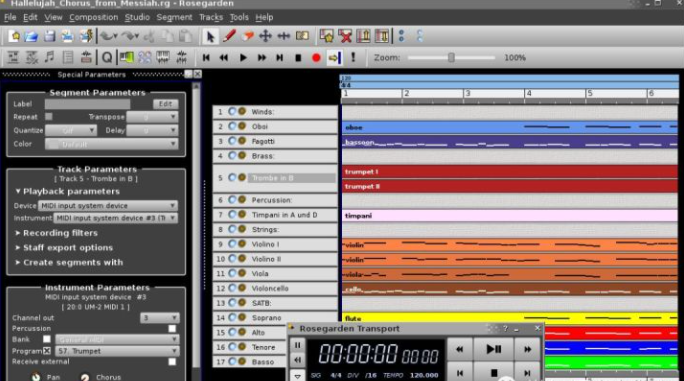This screenshot has width=684, height=381.
Task: Save the composition with floppy icon
Action: coord(49,36)
